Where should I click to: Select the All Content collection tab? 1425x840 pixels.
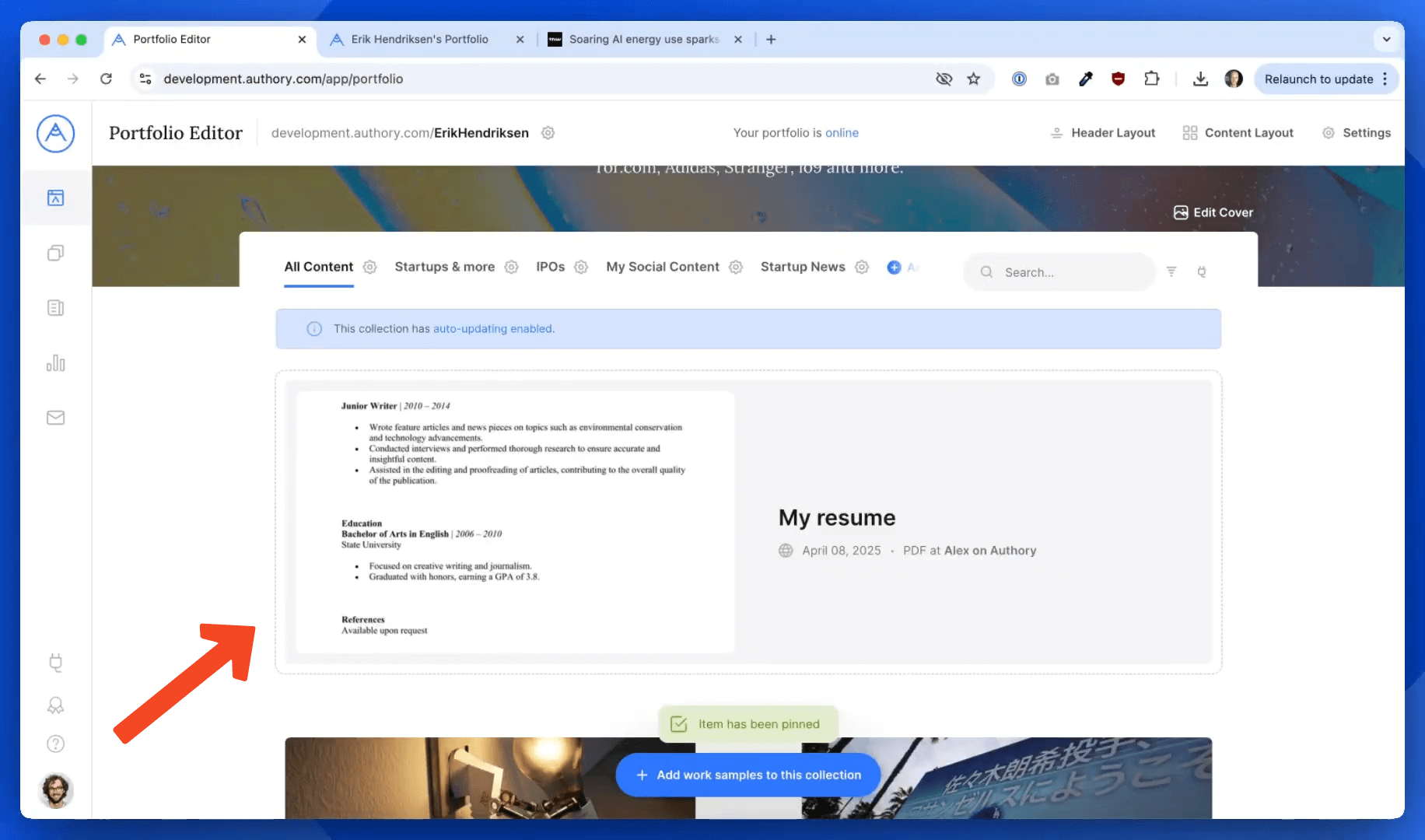point(318,267)
